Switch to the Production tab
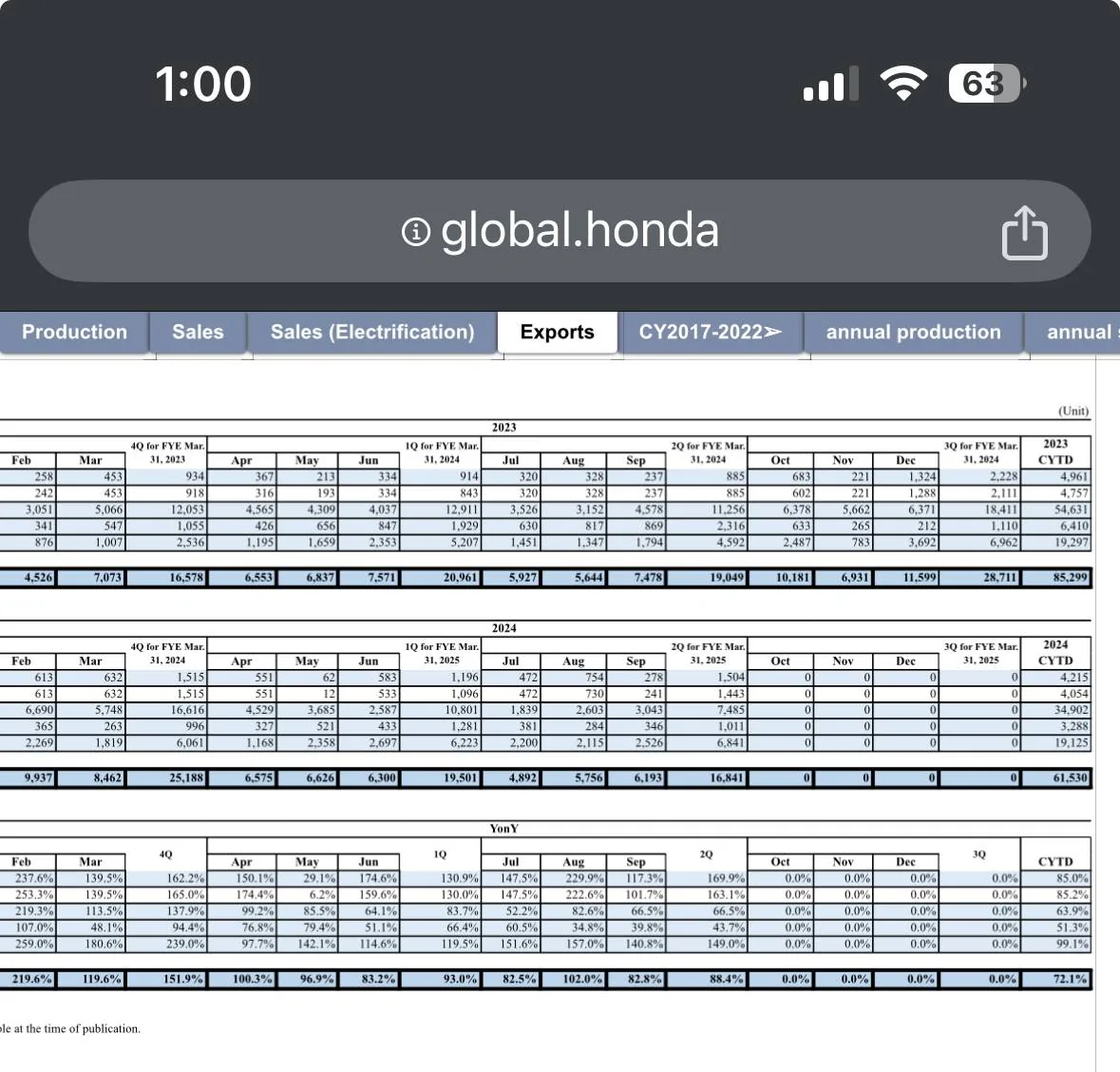 (x=75, y=333)
